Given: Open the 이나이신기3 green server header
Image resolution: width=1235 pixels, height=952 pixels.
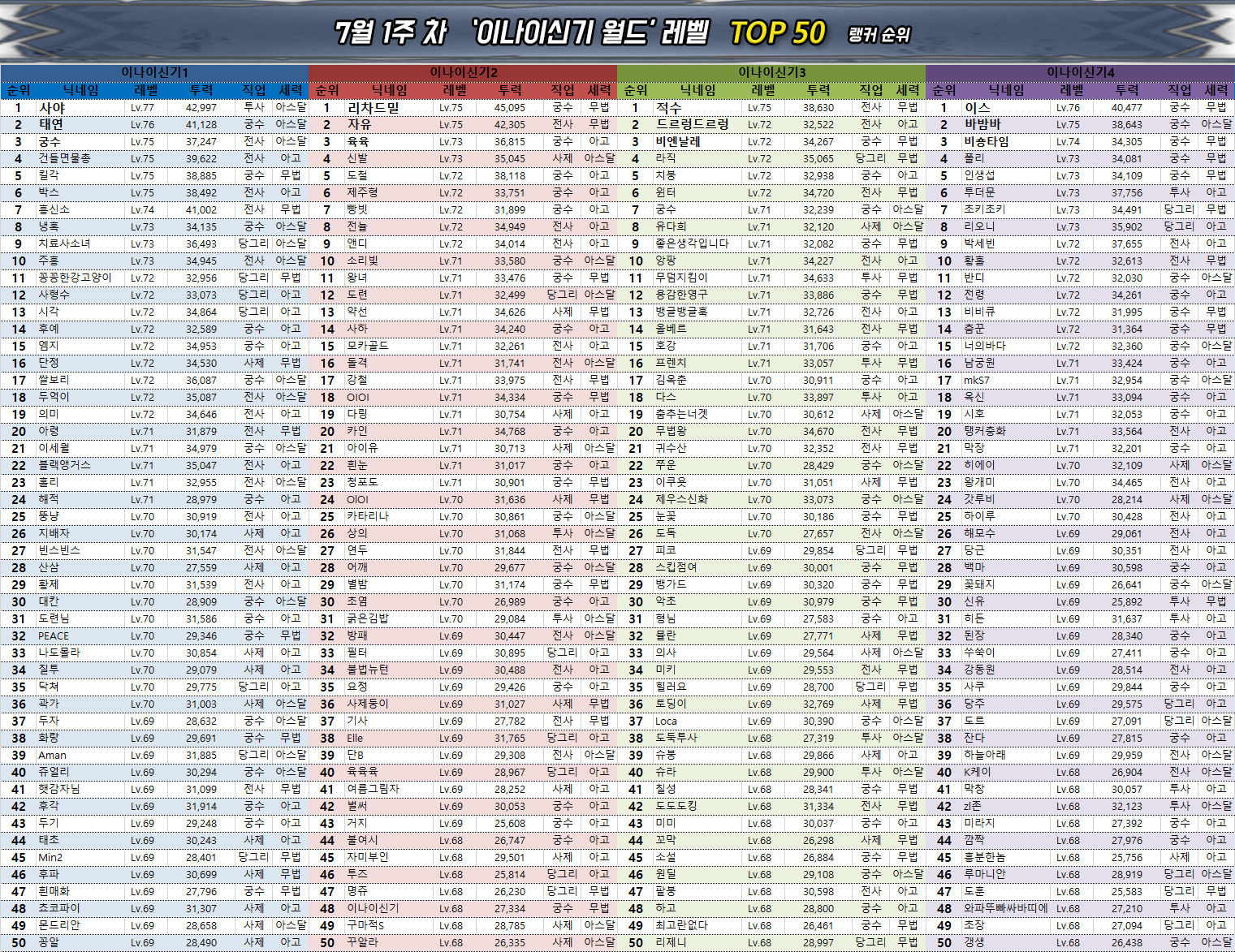Looking at the screenshot, I should (771, 72).
